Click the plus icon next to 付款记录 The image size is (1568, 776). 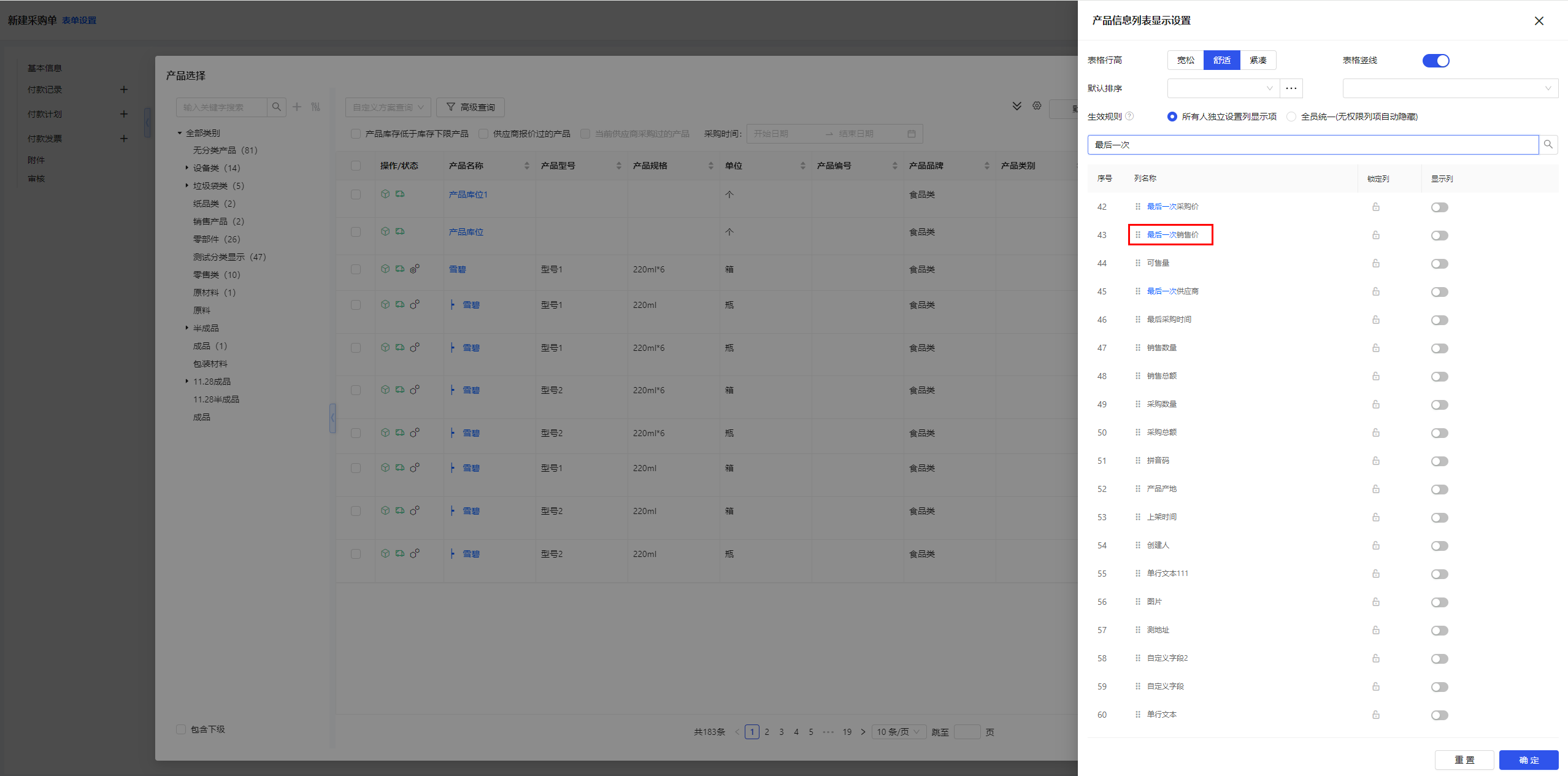pyautogui.click(x=123, y=90)
